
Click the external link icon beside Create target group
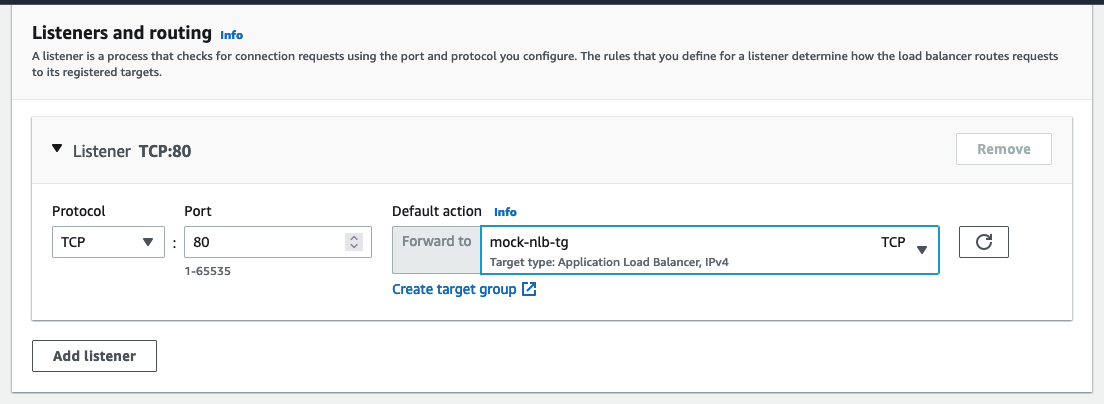[529, 289]
